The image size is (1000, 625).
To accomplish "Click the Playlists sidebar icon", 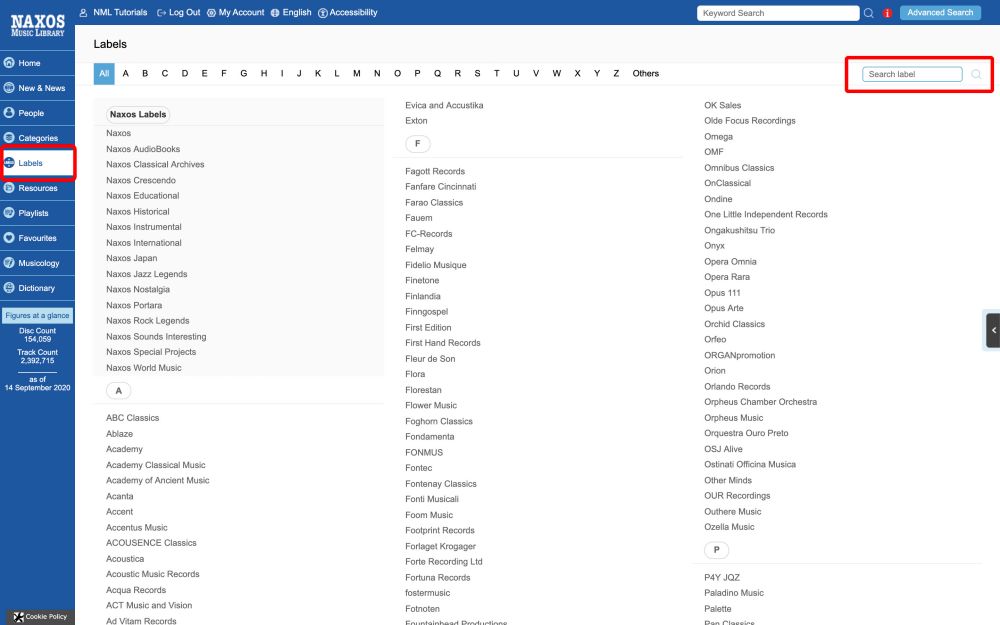I will coord(9,212).
